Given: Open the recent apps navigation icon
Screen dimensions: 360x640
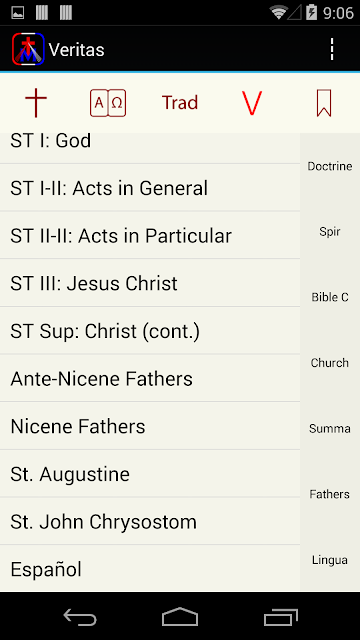Looking at the screenshot, I should (x=280, y=616).
